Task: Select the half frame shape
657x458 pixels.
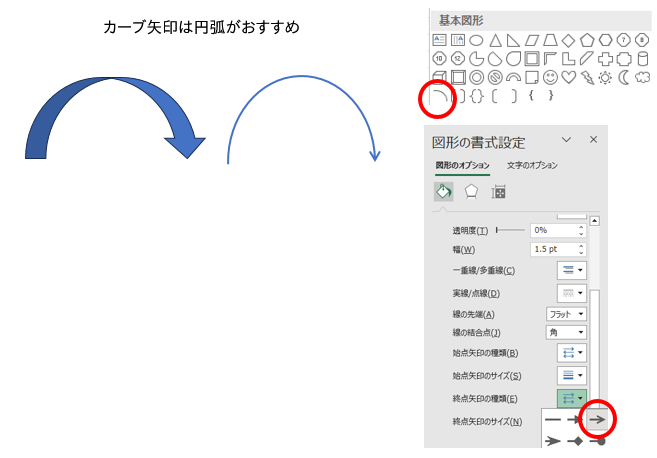Action: pyautogui.click(x=550, y=59)
